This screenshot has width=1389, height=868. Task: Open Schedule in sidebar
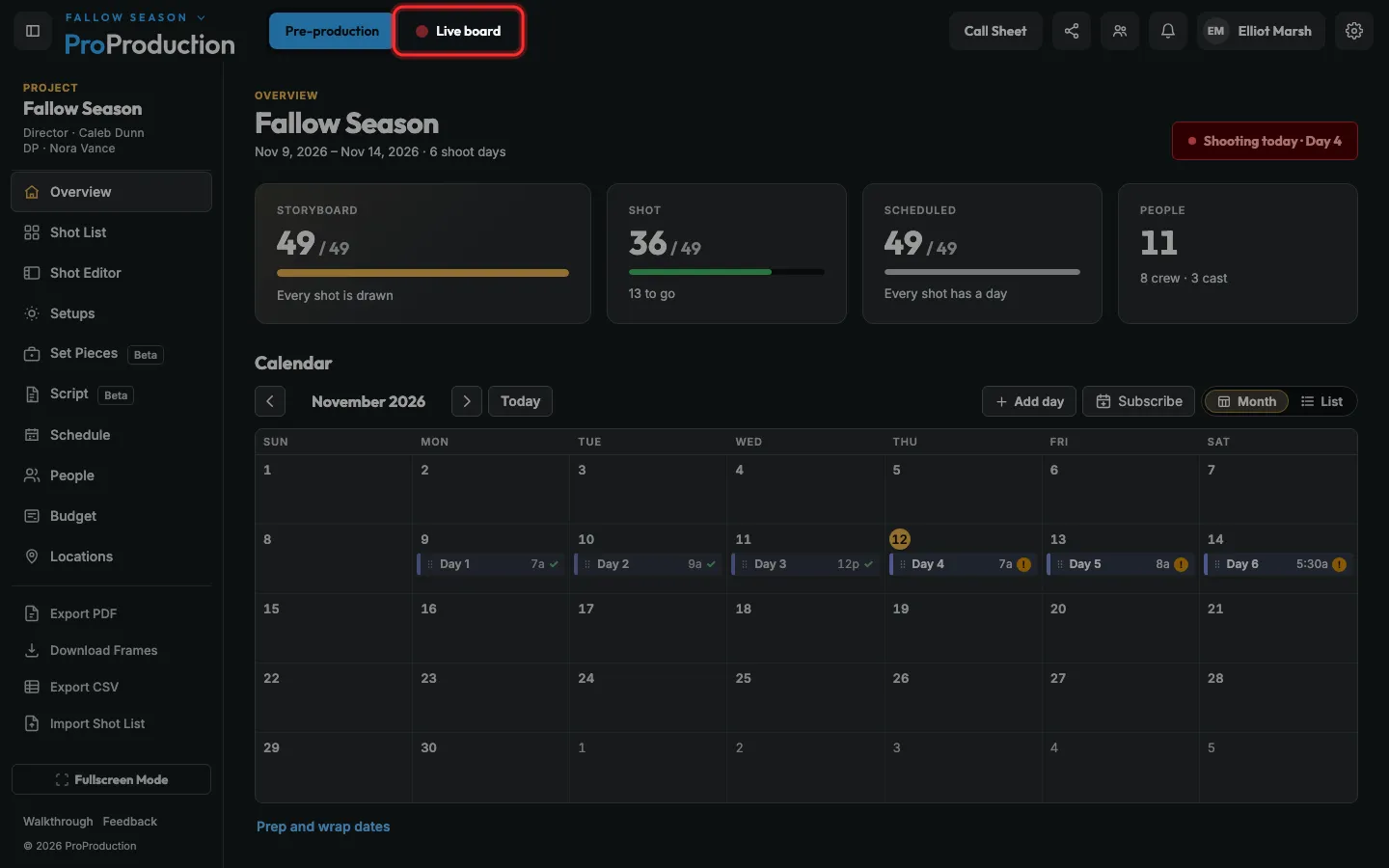(112, 435)
